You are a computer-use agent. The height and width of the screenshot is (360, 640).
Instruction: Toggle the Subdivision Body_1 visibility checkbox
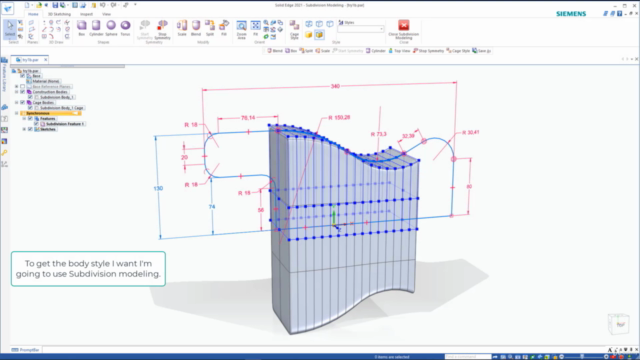point(30,97)
